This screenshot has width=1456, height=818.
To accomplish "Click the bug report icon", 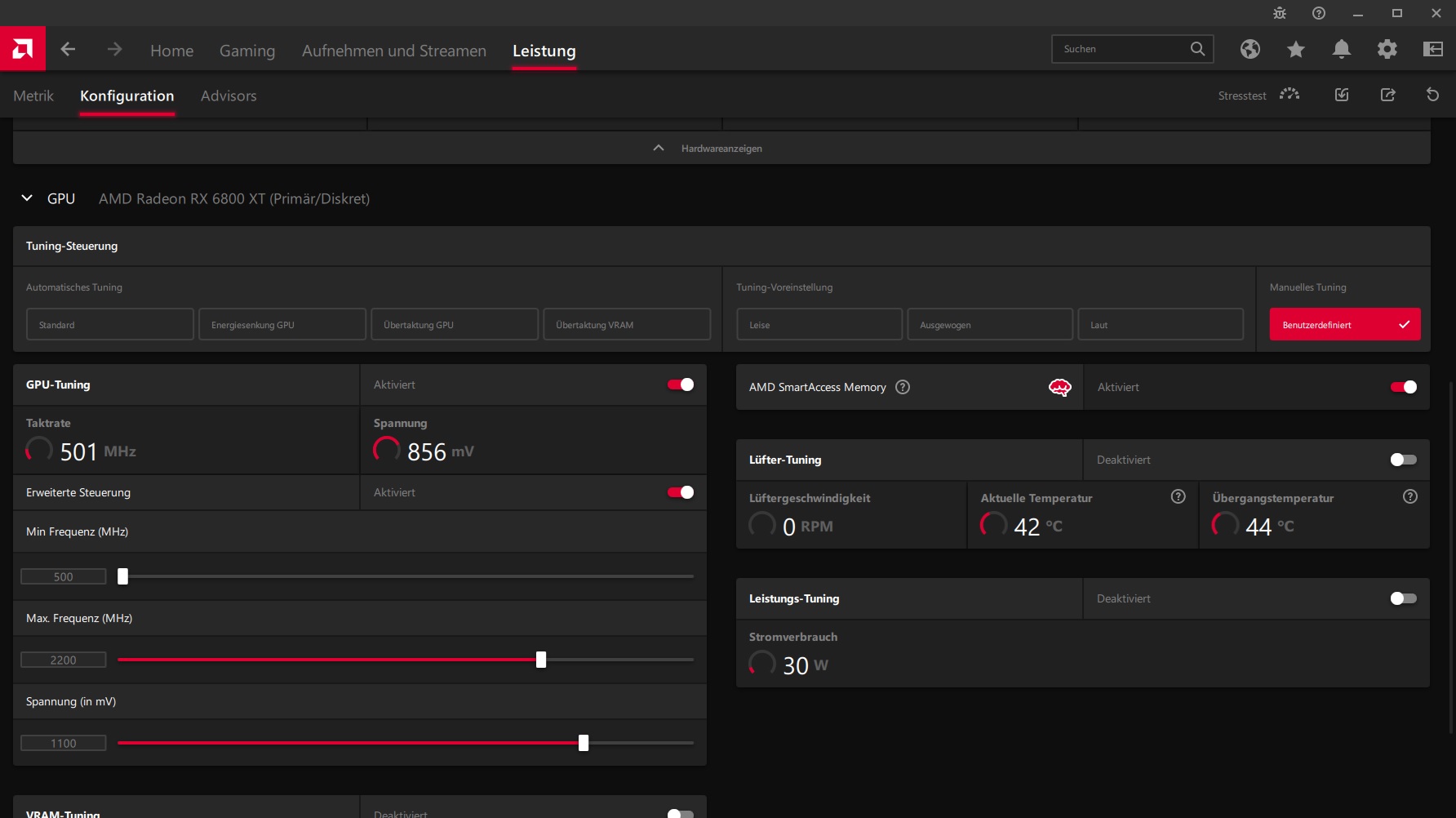I will (x=1279, y=13).
